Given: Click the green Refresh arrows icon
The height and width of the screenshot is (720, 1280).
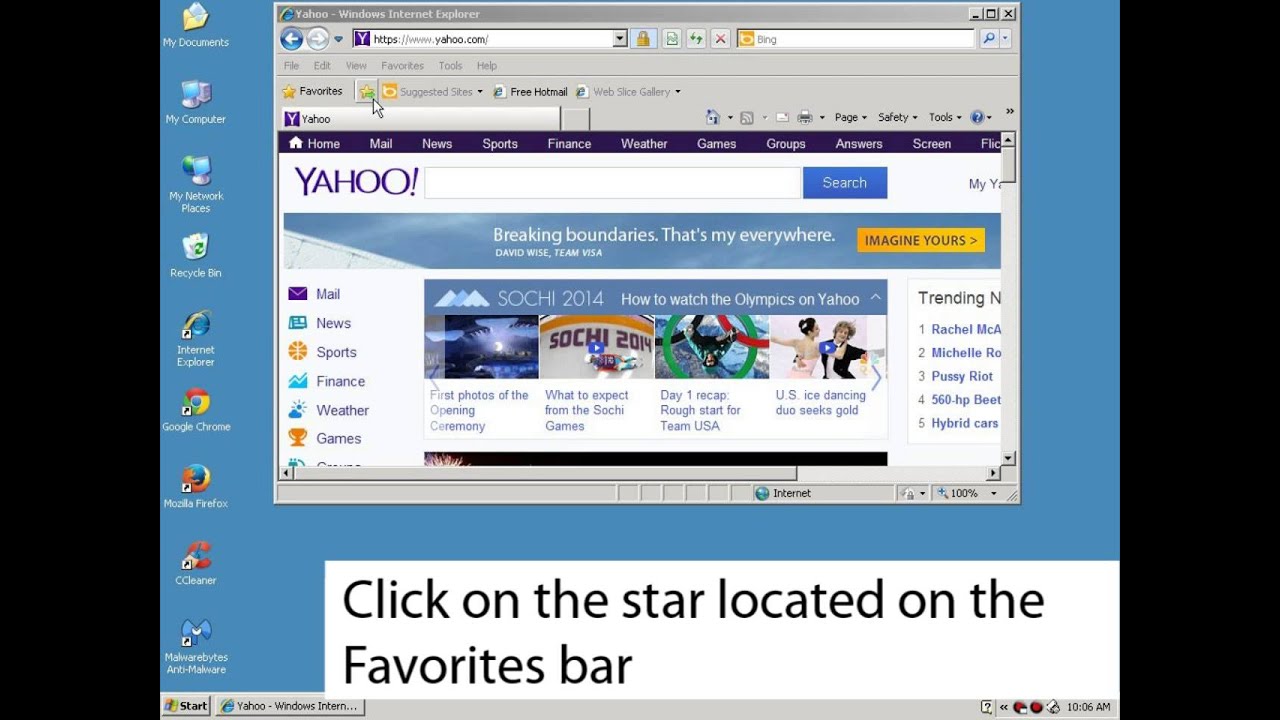Looking at the screenshot, I should click(x=696, y=39).
